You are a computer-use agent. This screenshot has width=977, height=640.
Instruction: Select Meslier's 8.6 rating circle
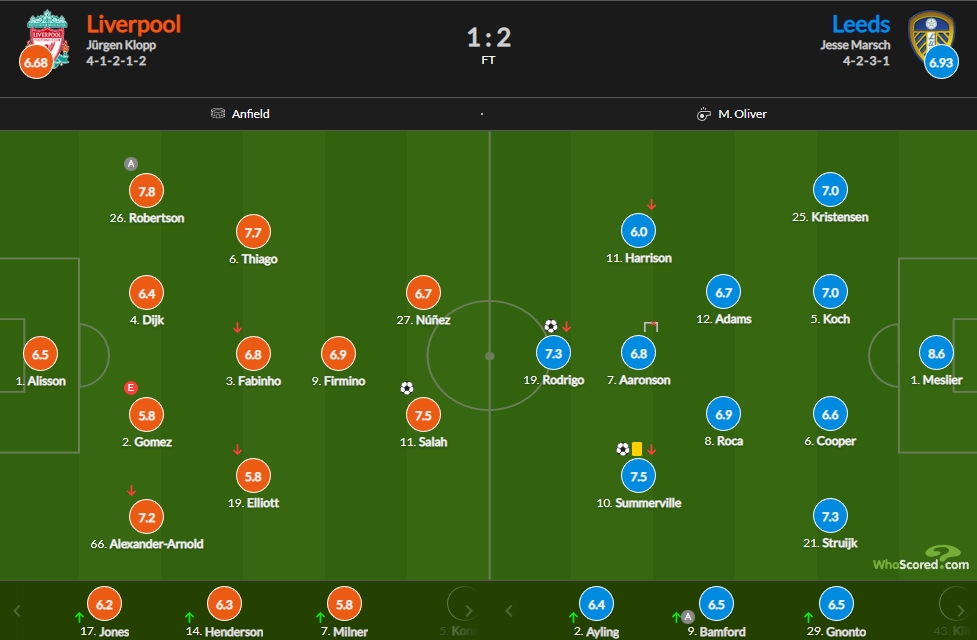(x=936, y=353)
